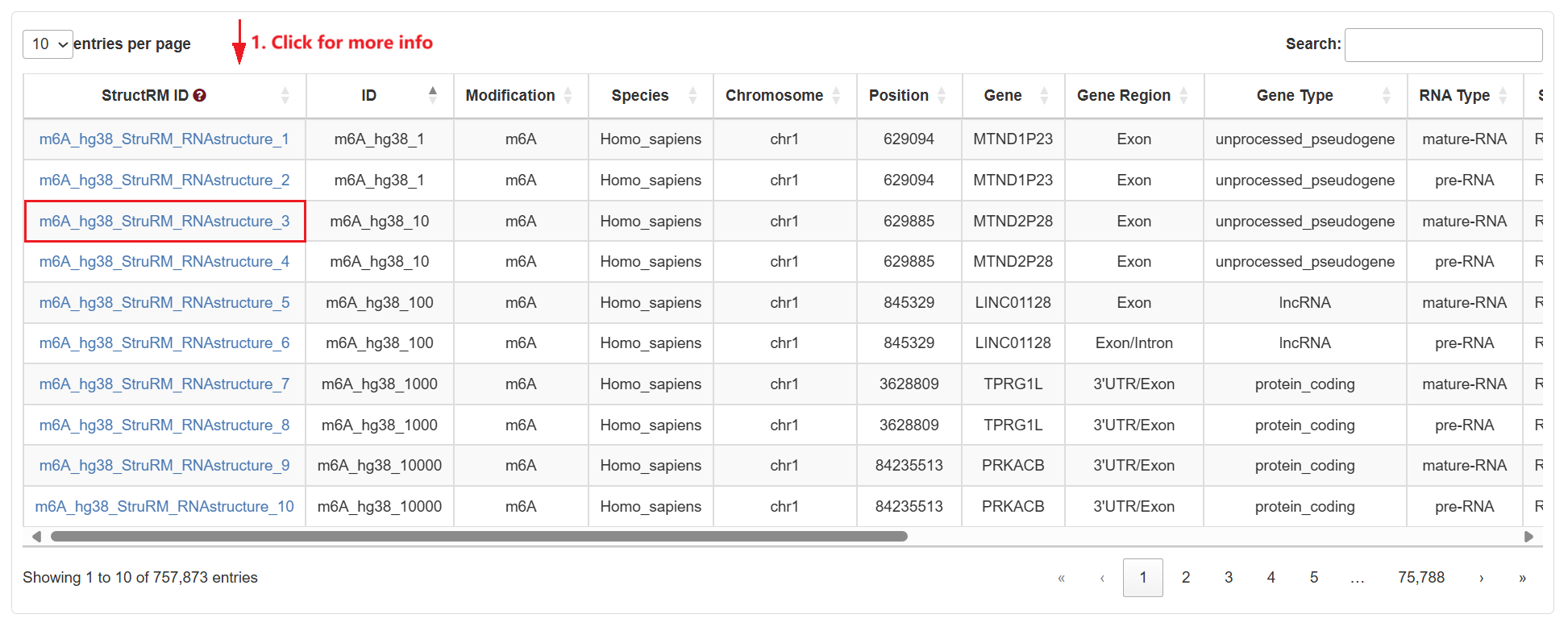Screen dimensions: 1568x635
Task: Click the horizontal scrollbar thumb
Action: click(479, 536)
